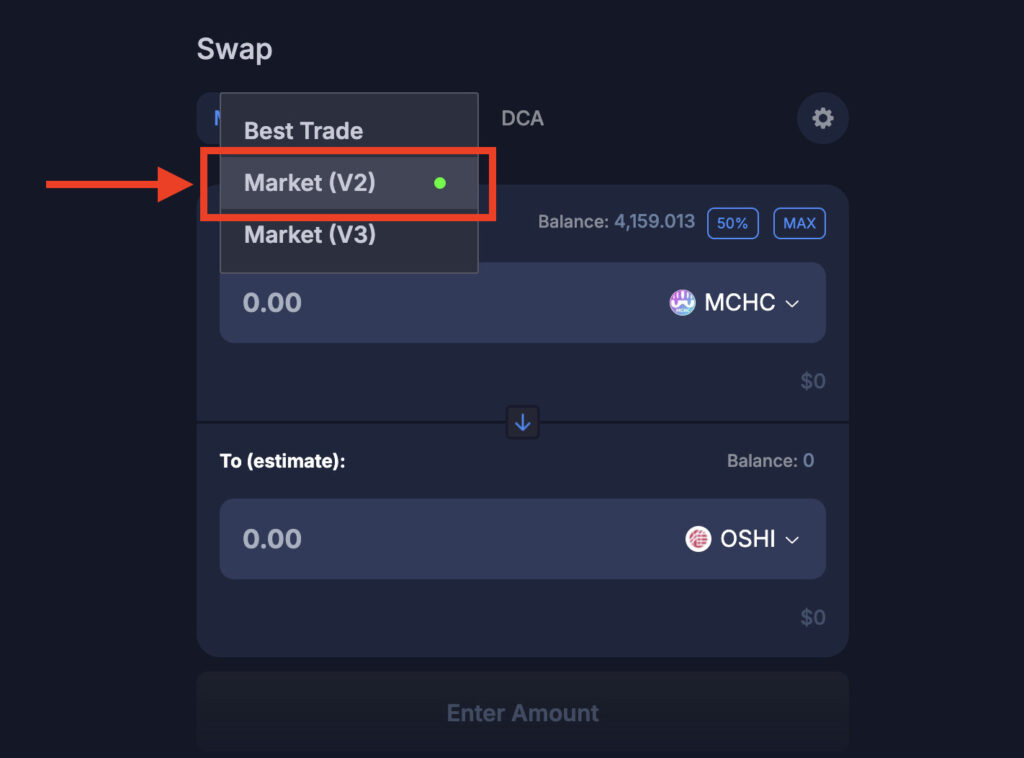Click the swap direction arrow icon
The width and height of the screenshot is (1024, 758).
click(x=523, y=422)
